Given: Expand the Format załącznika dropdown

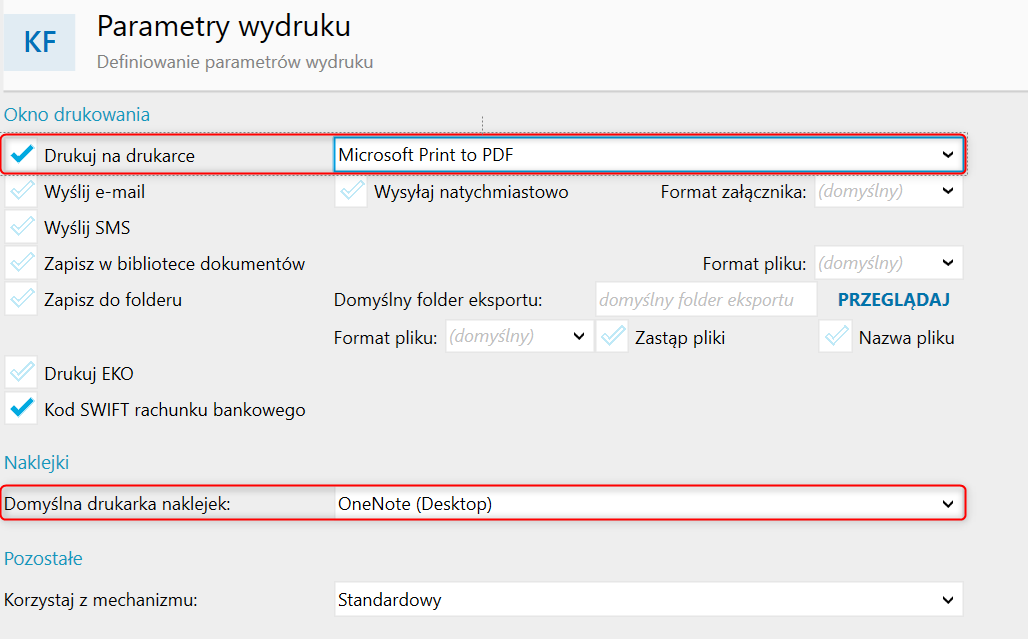Looking at the screenshot, I should click(x=888, y=191).
